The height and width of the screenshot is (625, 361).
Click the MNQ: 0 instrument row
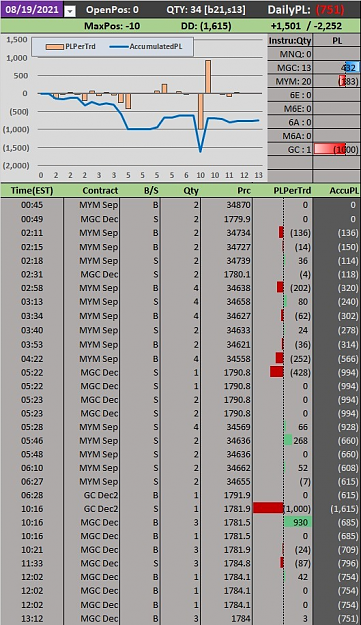point(290,54)
